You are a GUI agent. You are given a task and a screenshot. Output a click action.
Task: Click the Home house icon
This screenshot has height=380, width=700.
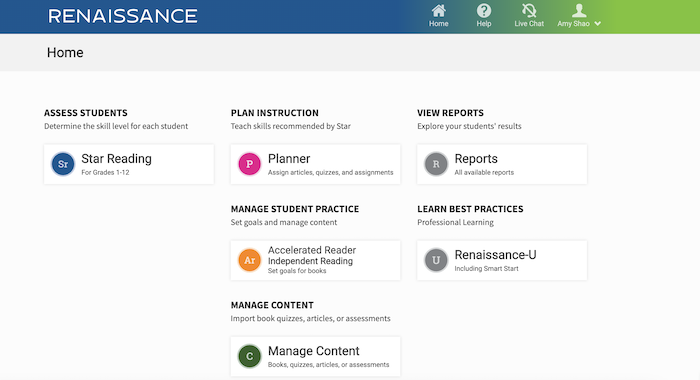(x=438, y=11)
